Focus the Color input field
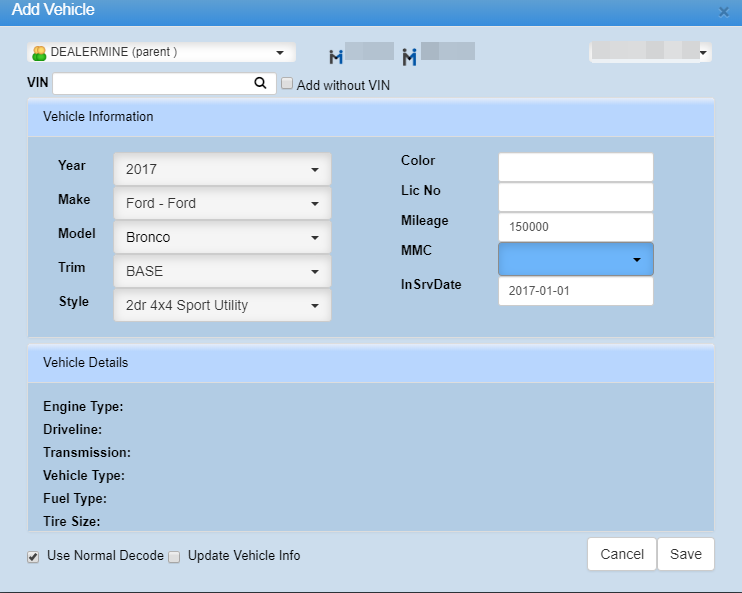 click(x=576, y=167)
